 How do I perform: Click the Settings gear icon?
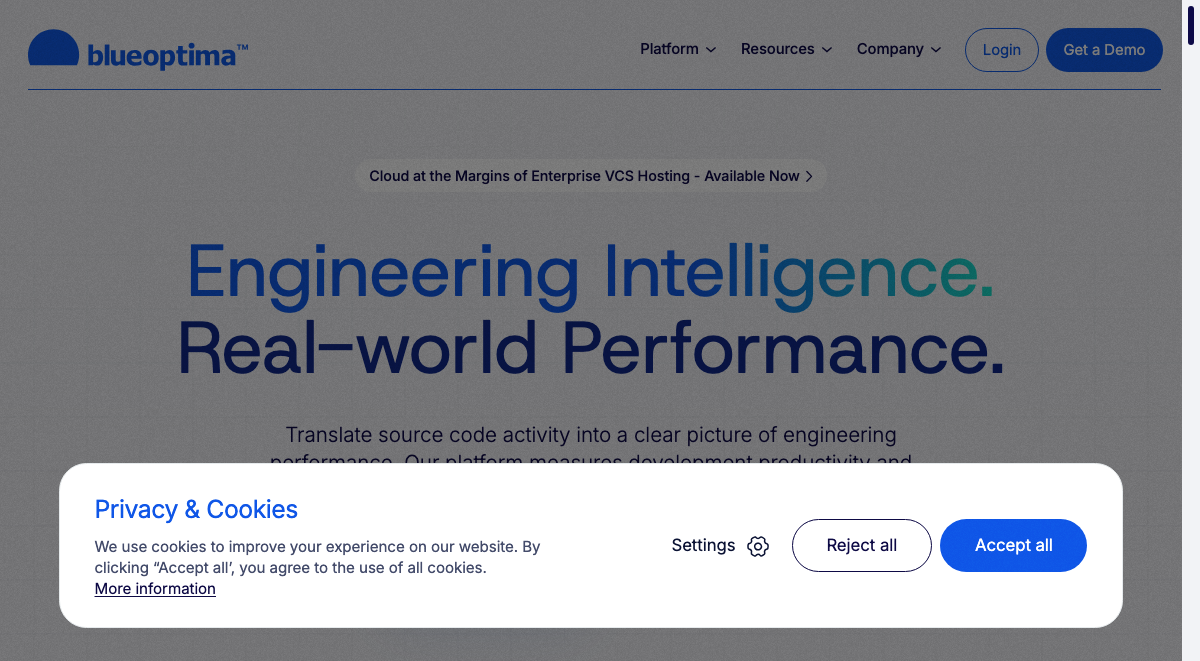[757, 546]
